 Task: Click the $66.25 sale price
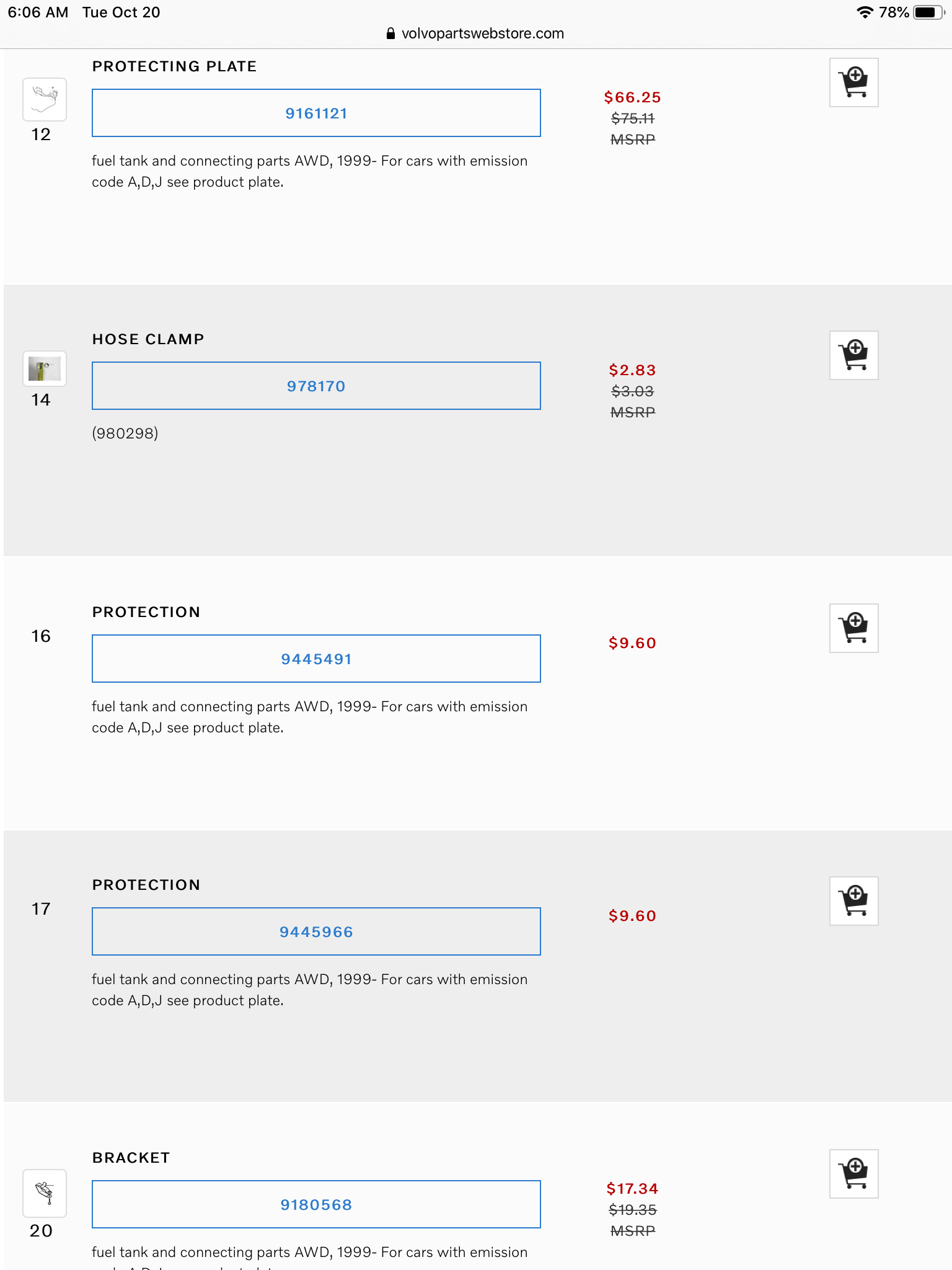(632, 97)
